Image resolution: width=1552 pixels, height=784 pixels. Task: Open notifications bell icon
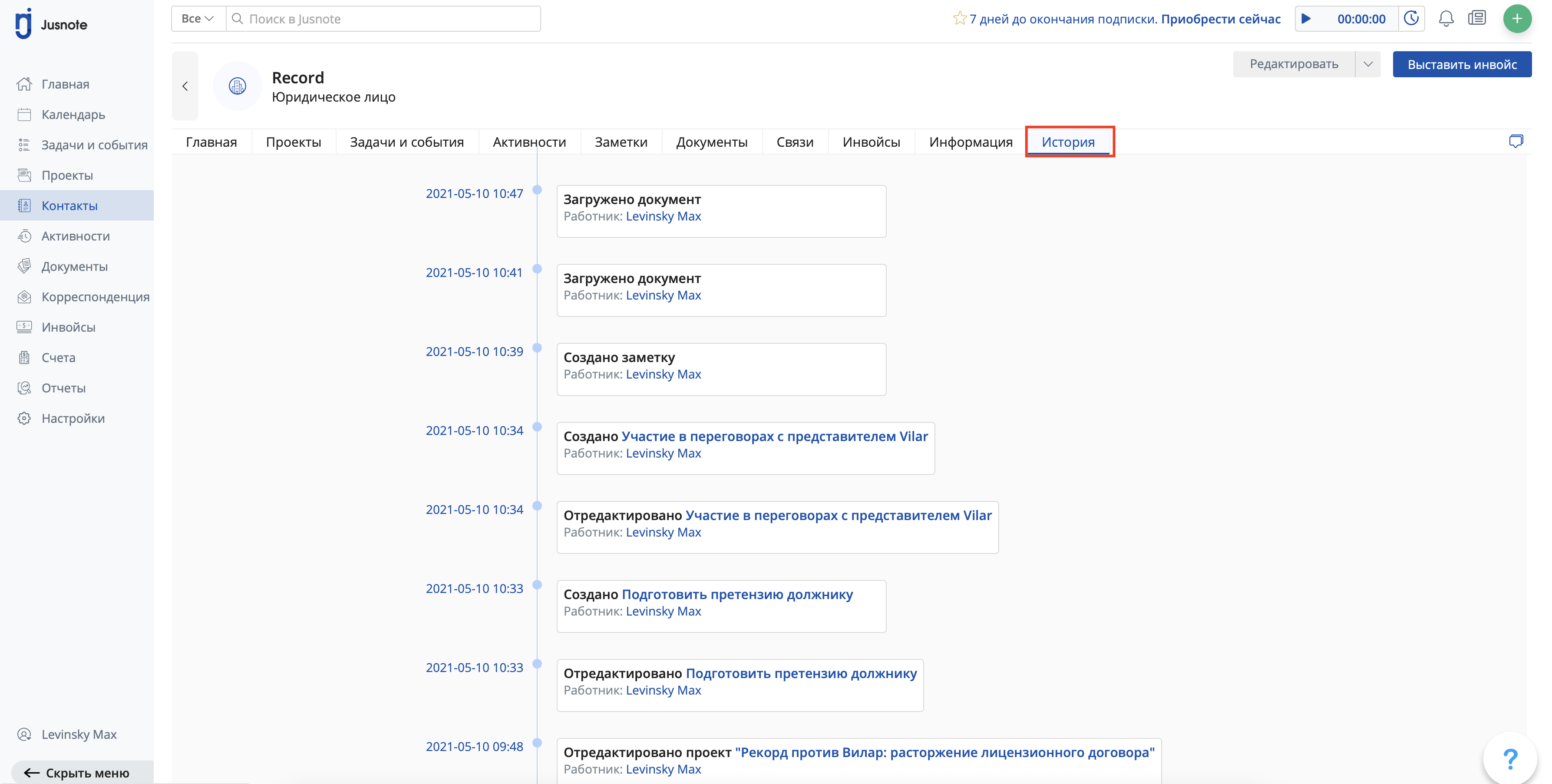[1446, 19]
